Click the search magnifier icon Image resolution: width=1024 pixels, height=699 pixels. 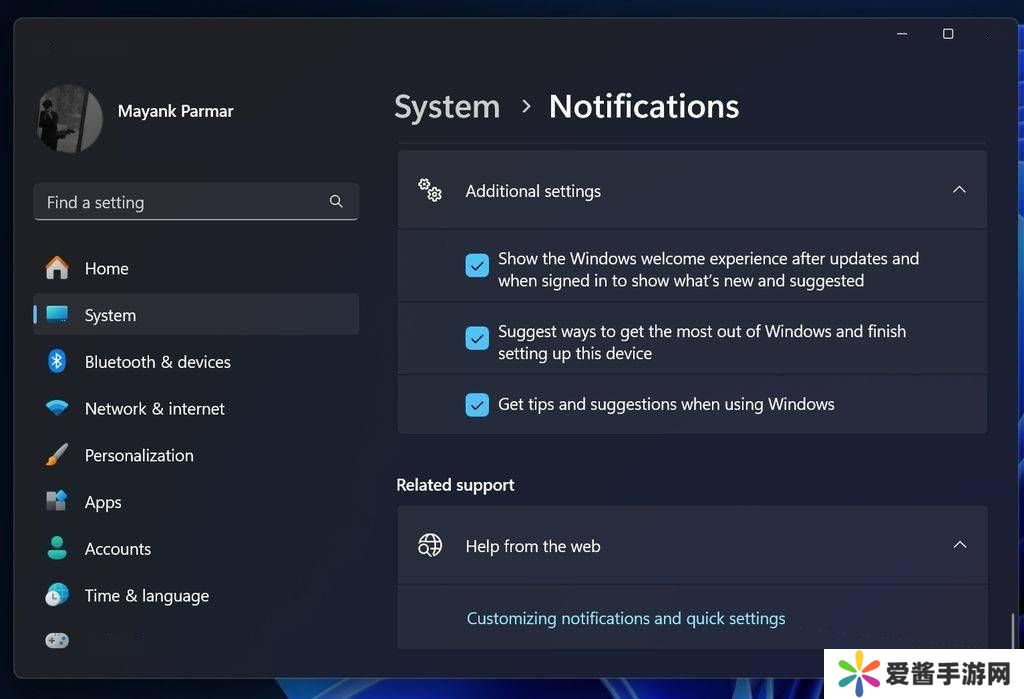(x=336, y=202)
